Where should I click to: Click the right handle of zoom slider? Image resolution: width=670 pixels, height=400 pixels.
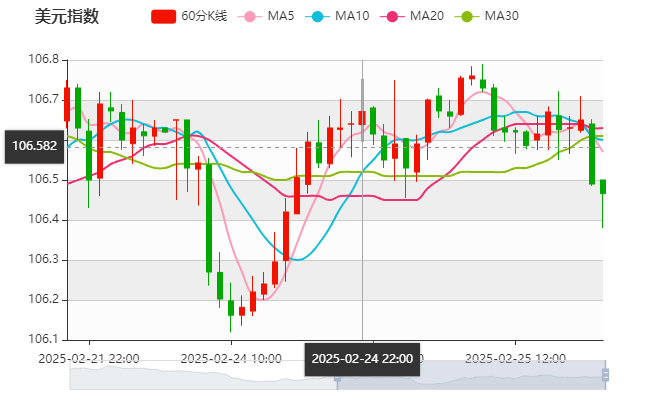pyautogui.click(x=605, y=375)
